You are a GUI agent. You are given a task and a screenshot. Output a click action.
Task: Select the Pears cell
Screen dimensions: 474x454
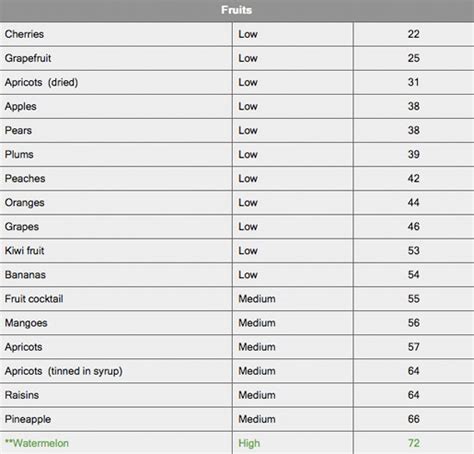coord(18,130)
